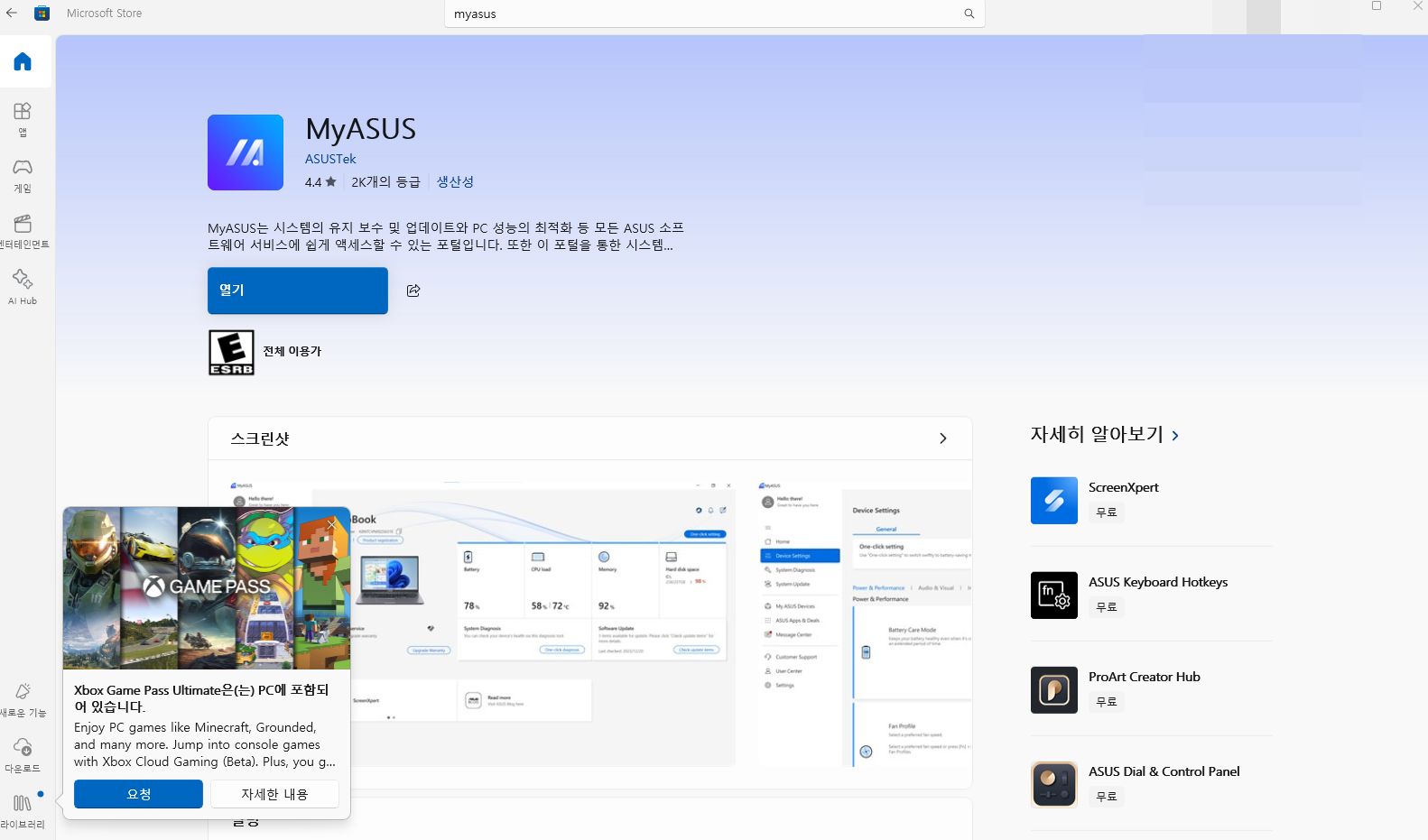Open the Games (게임) section in the sidebar
The height and width of the screenshot is (840, 1428).
(x=23, y=175)
